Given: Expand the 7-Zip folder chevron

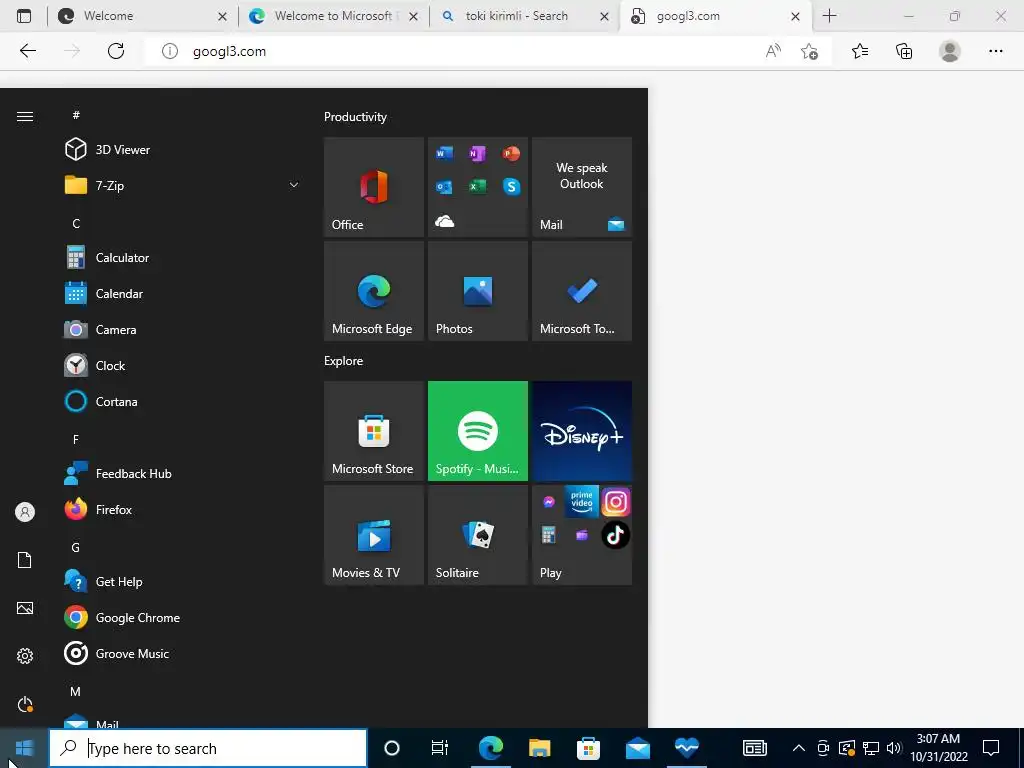Looking at the screenshot, I should click(x=294, y=185).
